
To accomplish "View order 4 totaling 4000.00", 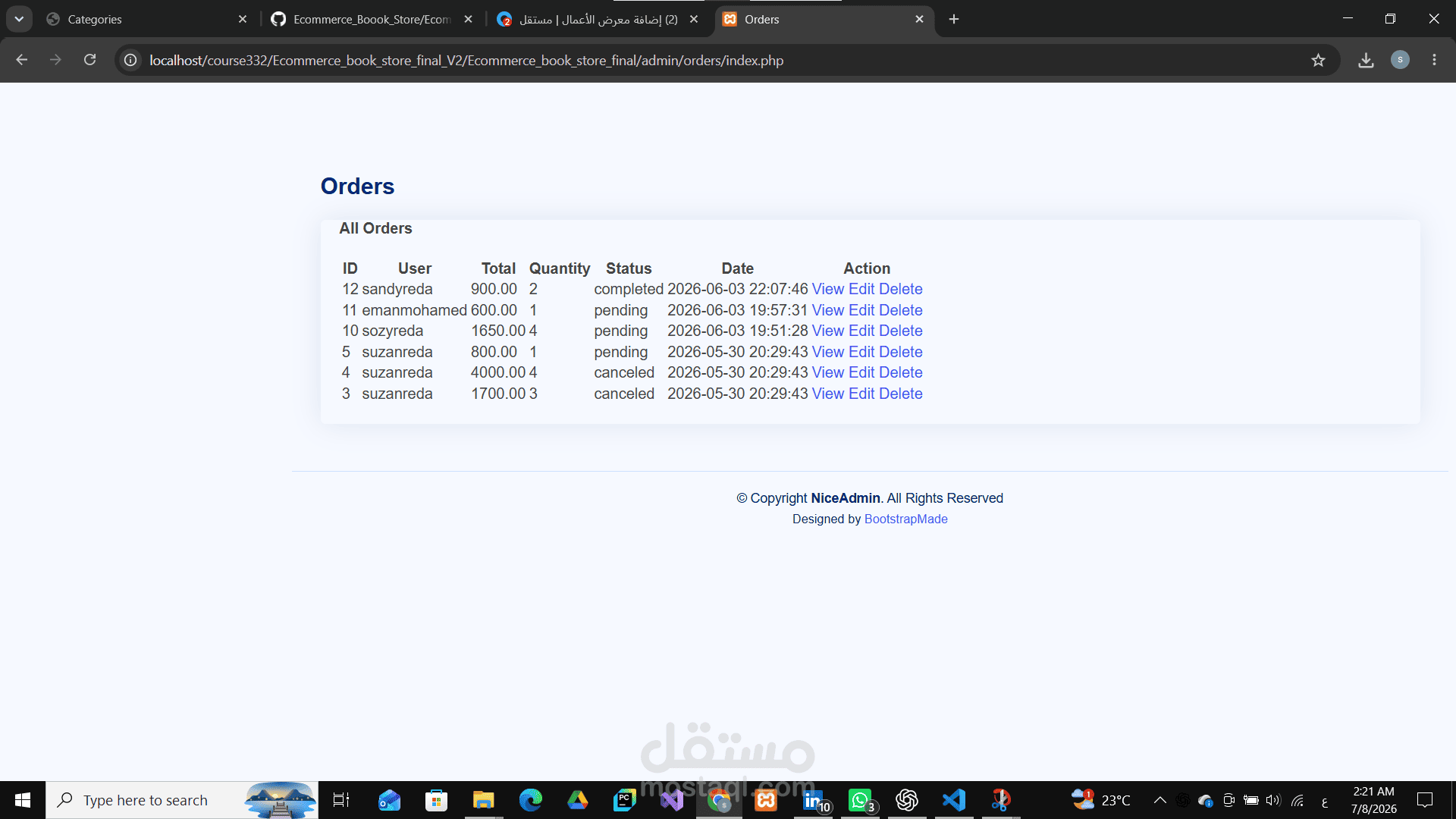I will coord(828,372).
